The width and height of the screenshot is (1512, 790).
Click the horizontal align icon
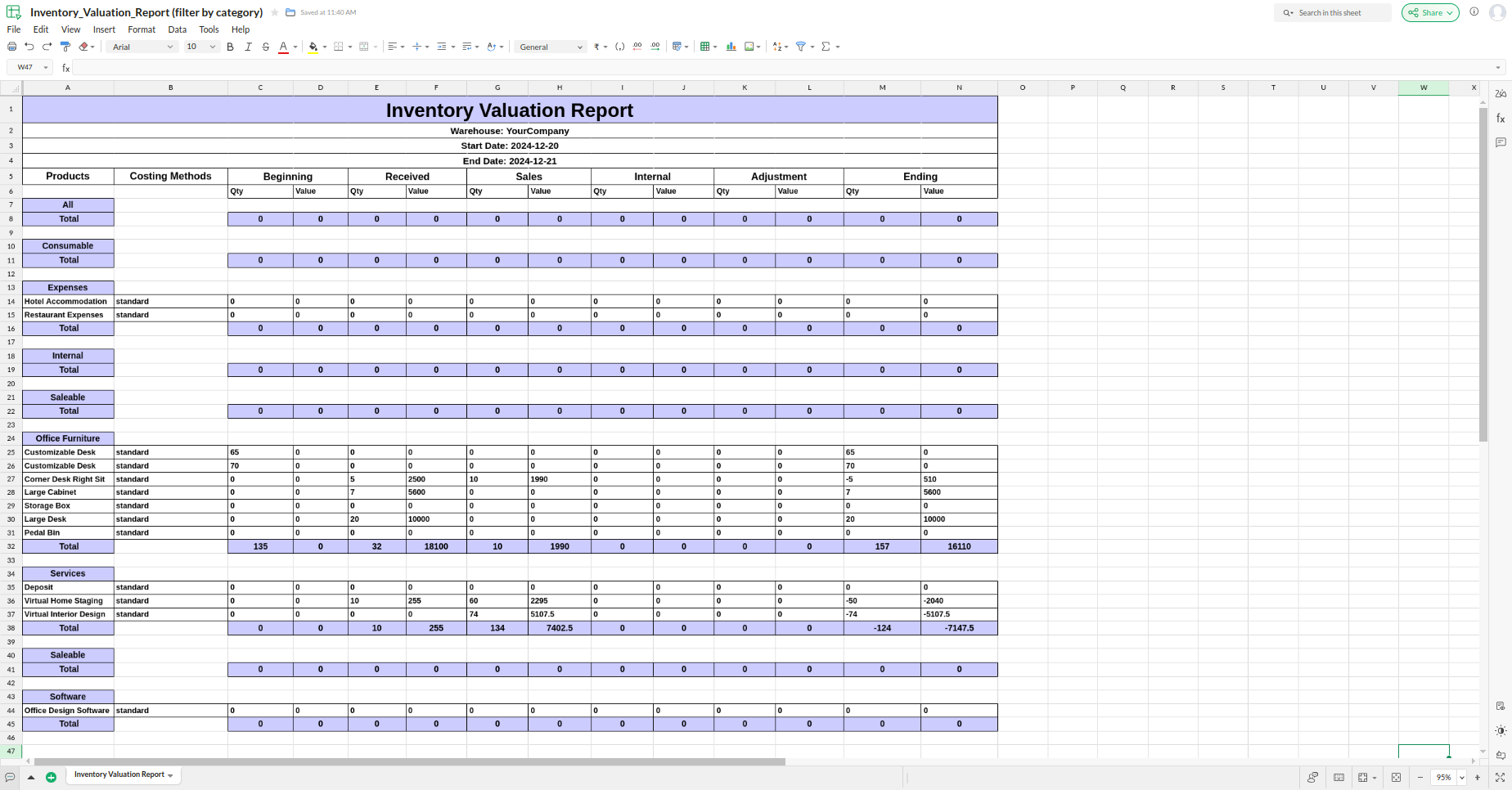(x=393, y=47)
